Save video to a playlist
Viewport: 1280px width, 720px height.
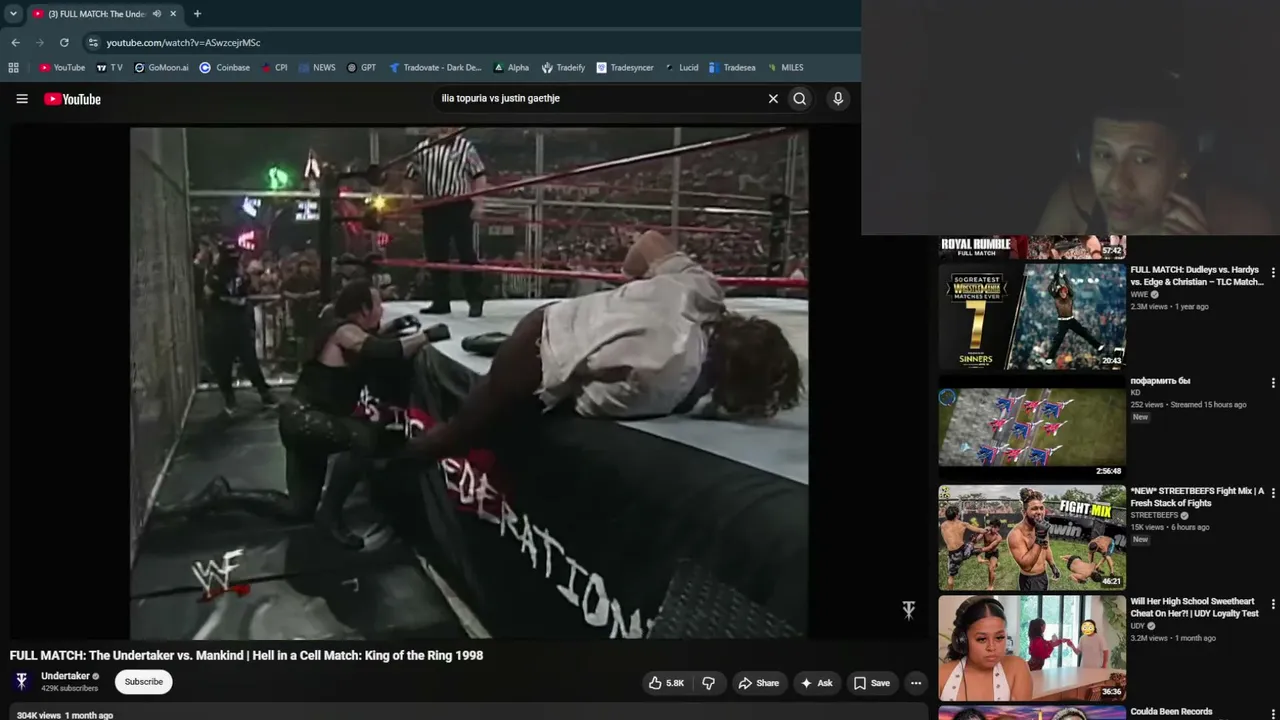(871, 683)
